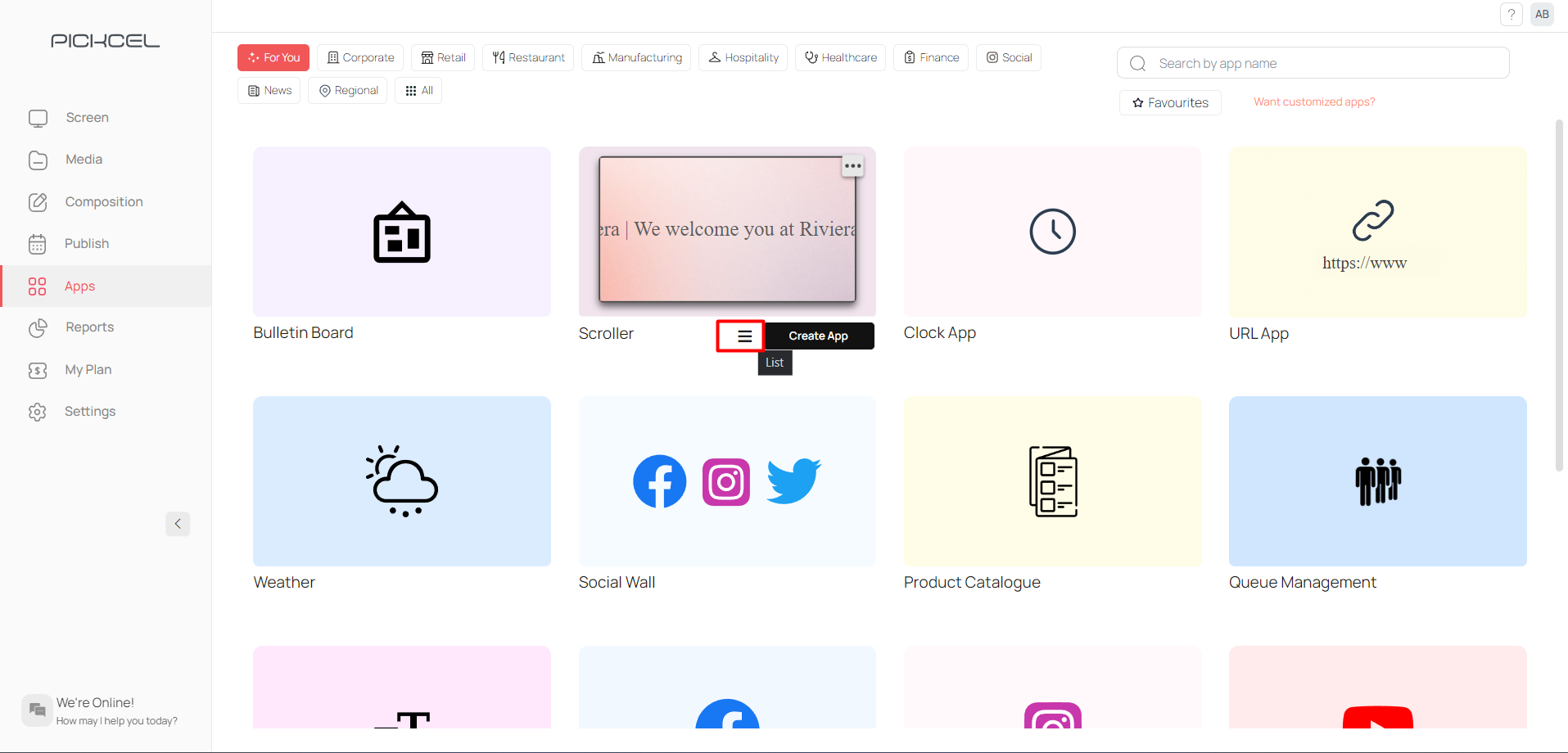Open the We're Online chat widget
The image size is (1568, 753).
click(x=100, y=710)
